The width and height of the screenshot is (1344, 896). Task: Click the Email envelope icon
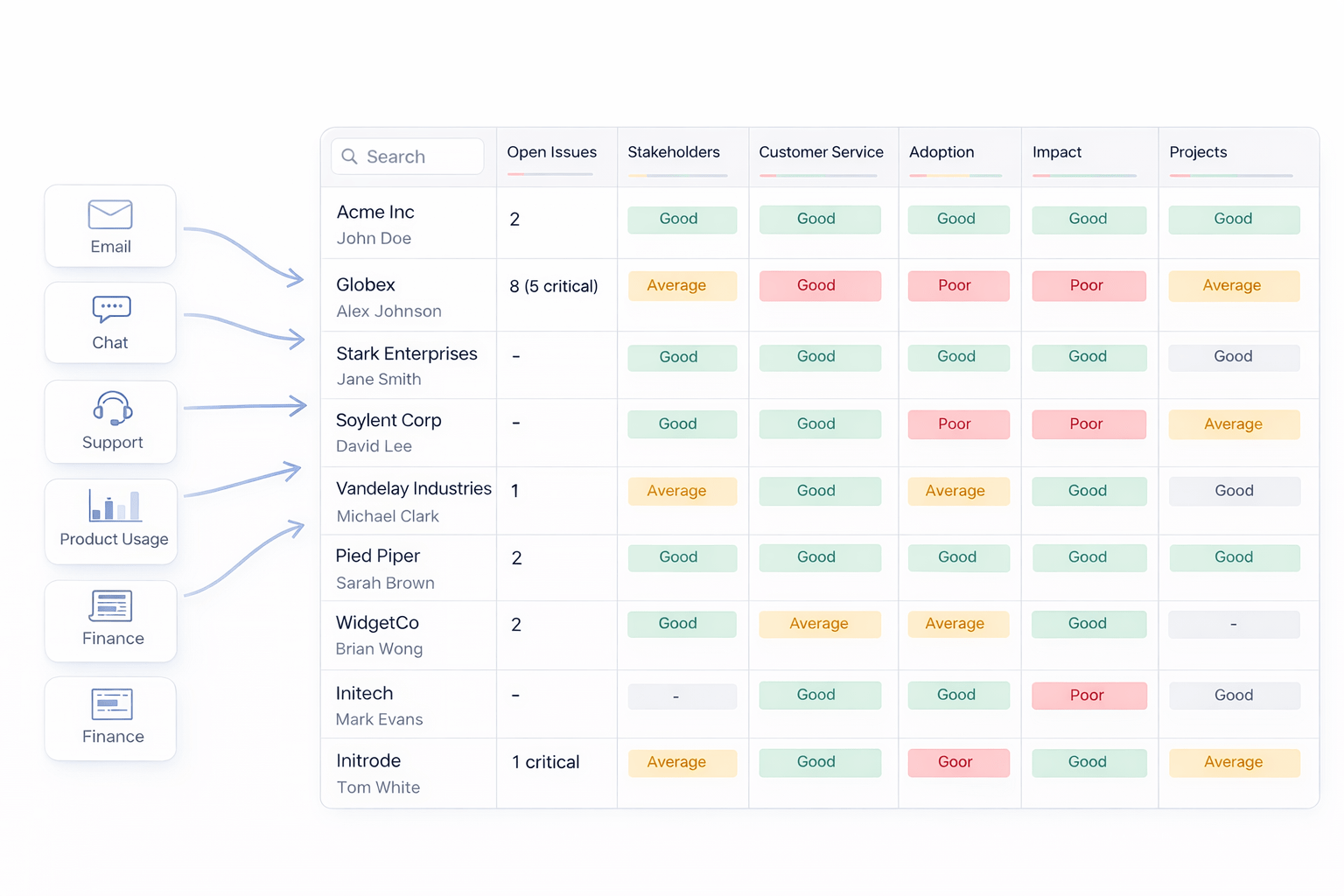click(110, 214)
